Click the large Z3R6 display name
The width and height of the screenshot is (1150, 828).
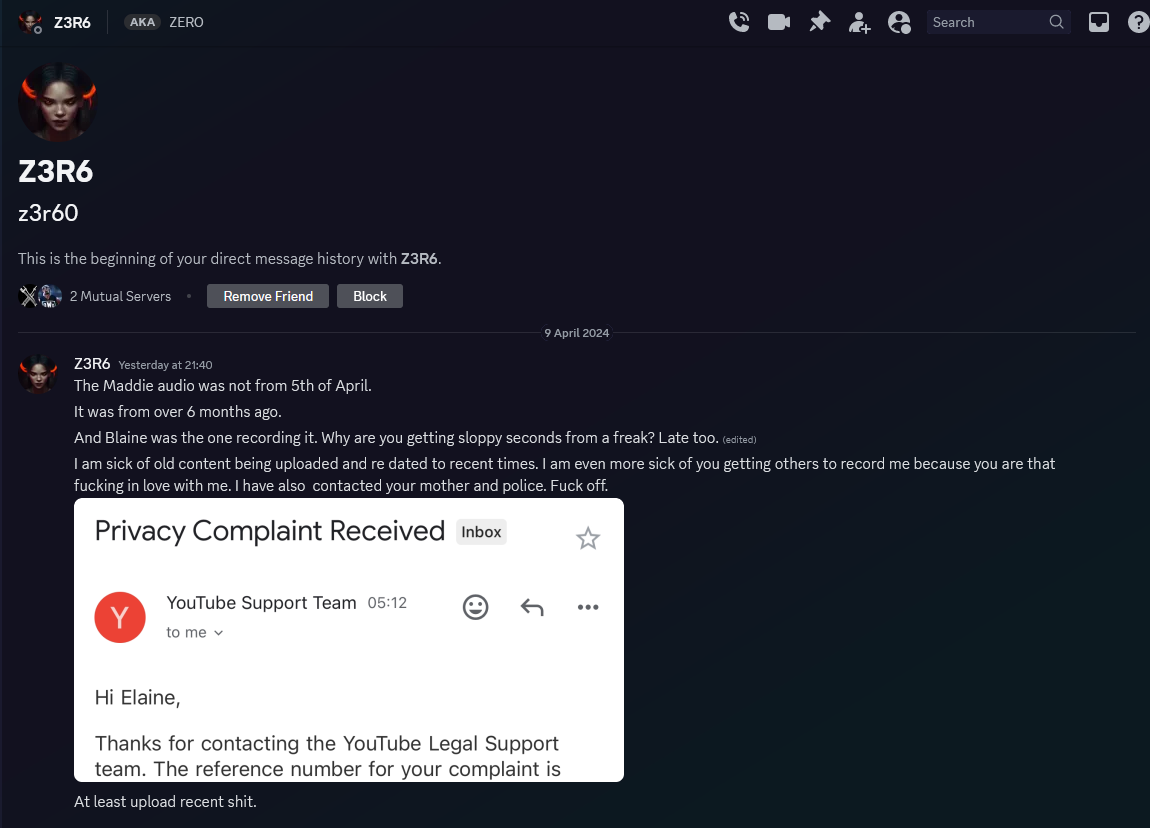click(56, 172)
